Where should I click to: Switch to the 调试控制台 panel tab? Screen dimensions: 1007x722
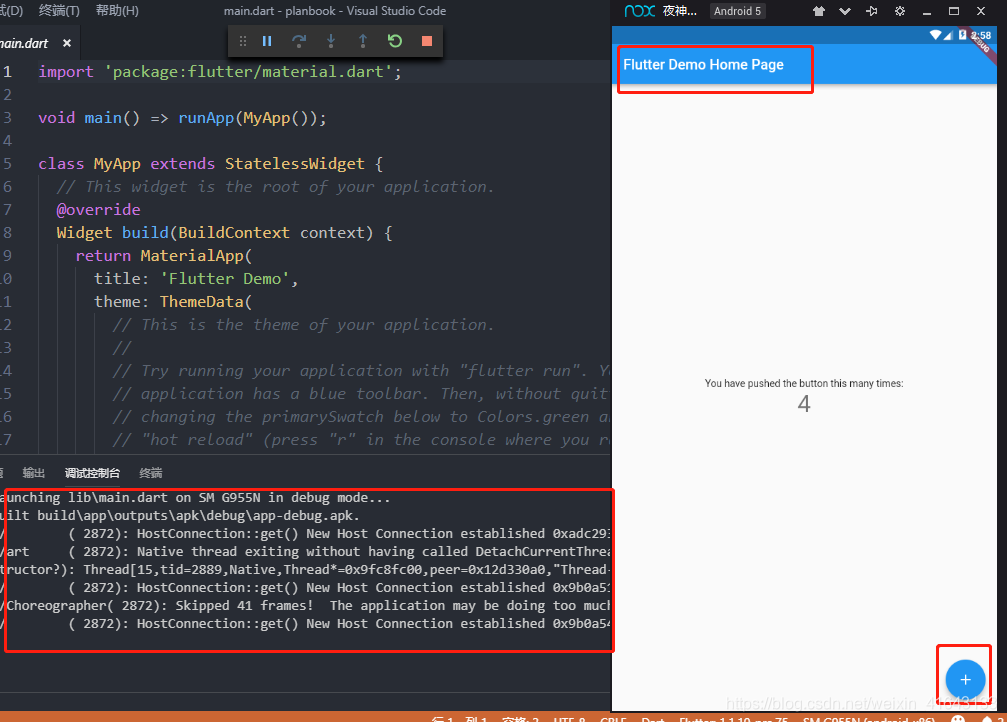pos(92,473)
